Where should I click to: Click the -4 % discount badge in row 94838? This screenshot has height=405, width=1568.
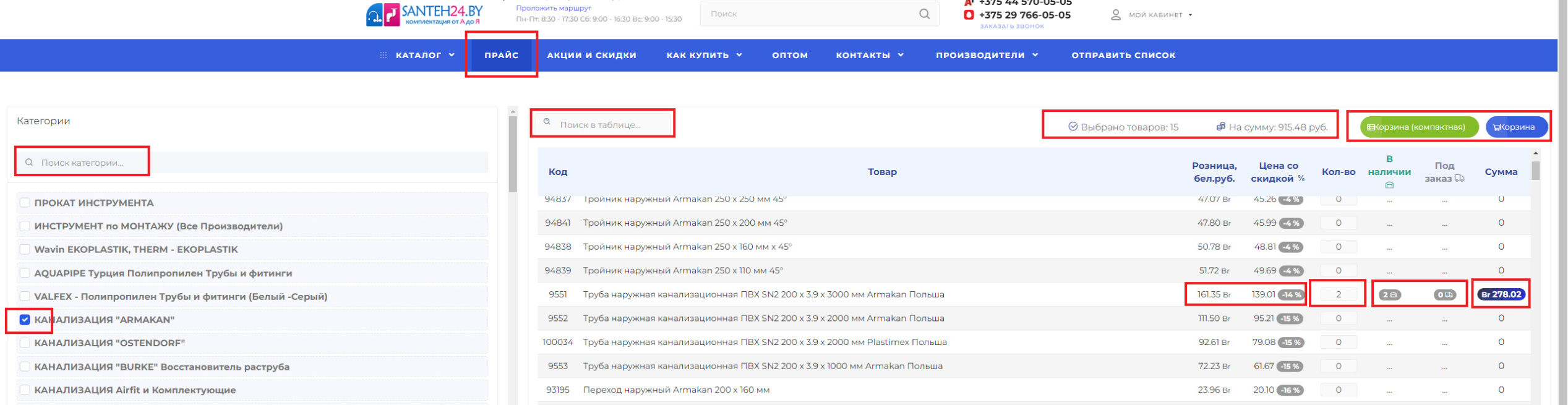click(1291, 247)
